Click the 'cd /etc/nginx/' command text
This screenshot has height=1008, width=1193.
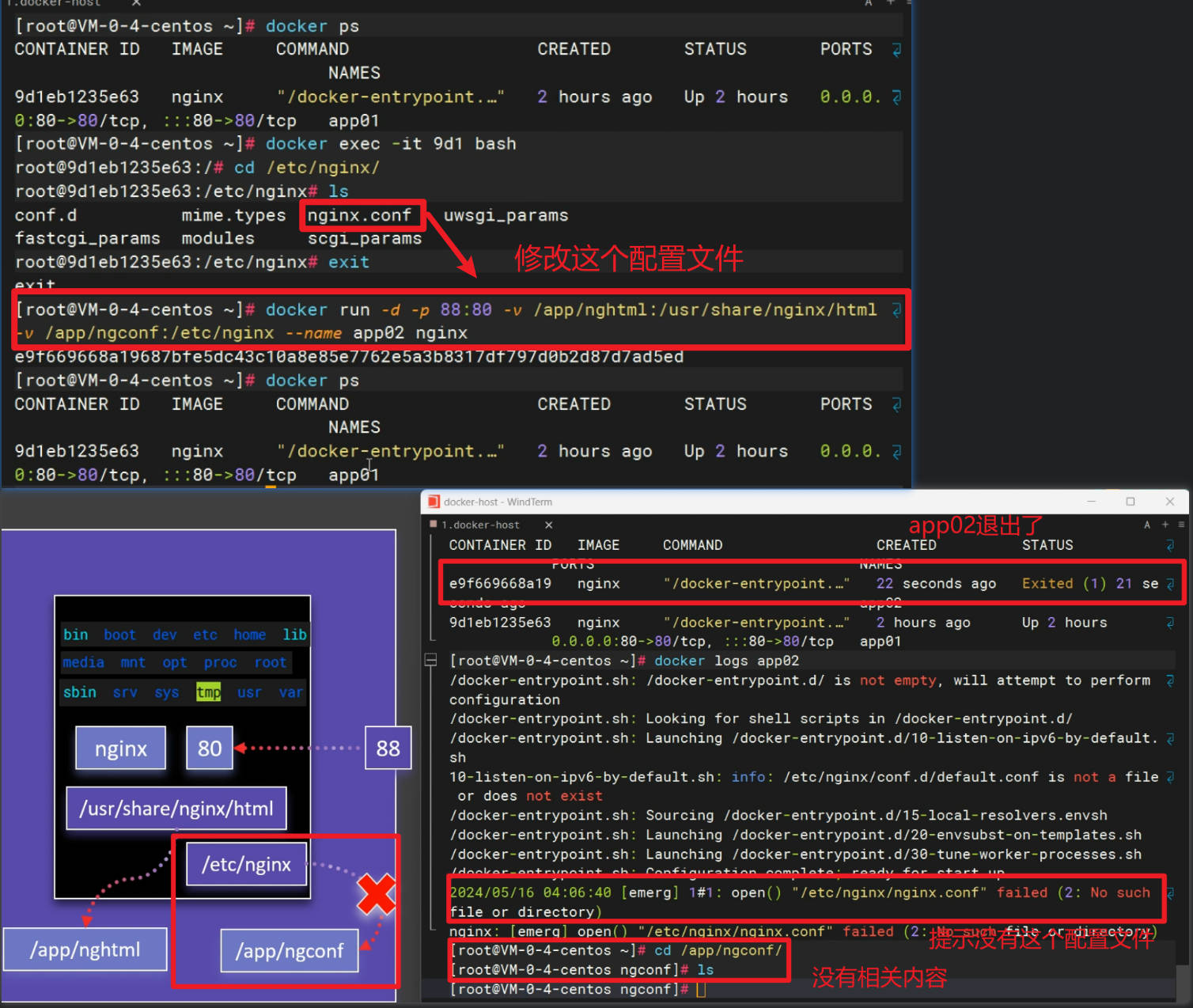coord(307,168)
